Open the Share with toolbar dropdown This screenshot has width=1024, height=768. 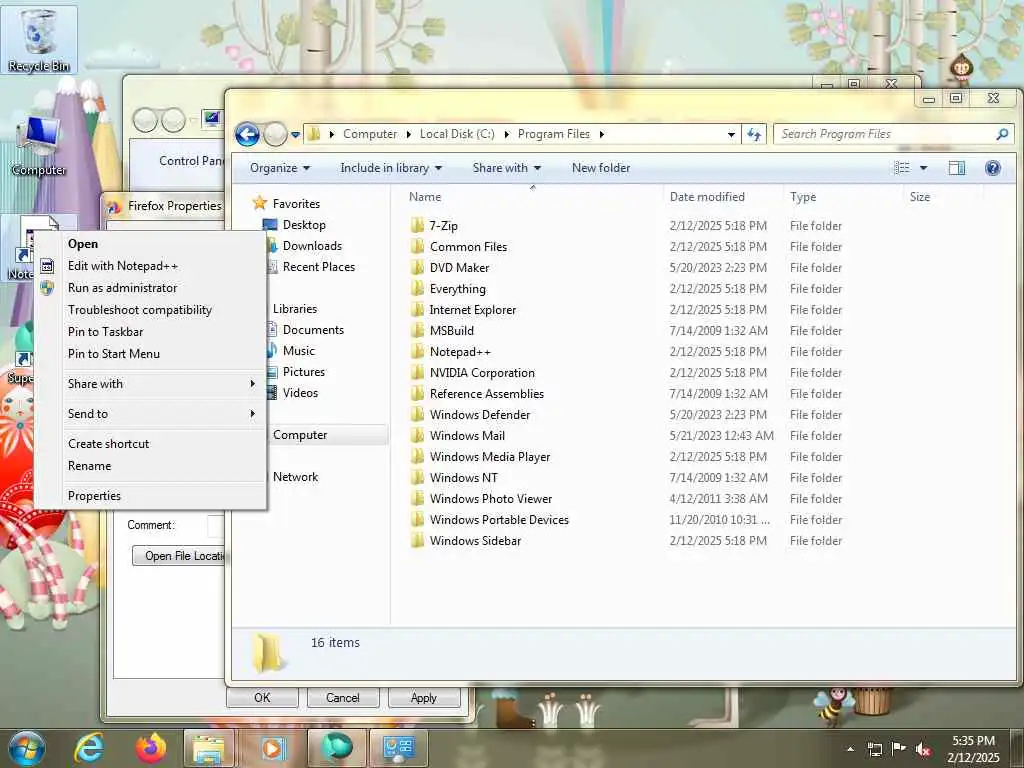click(x=507, y=168)
